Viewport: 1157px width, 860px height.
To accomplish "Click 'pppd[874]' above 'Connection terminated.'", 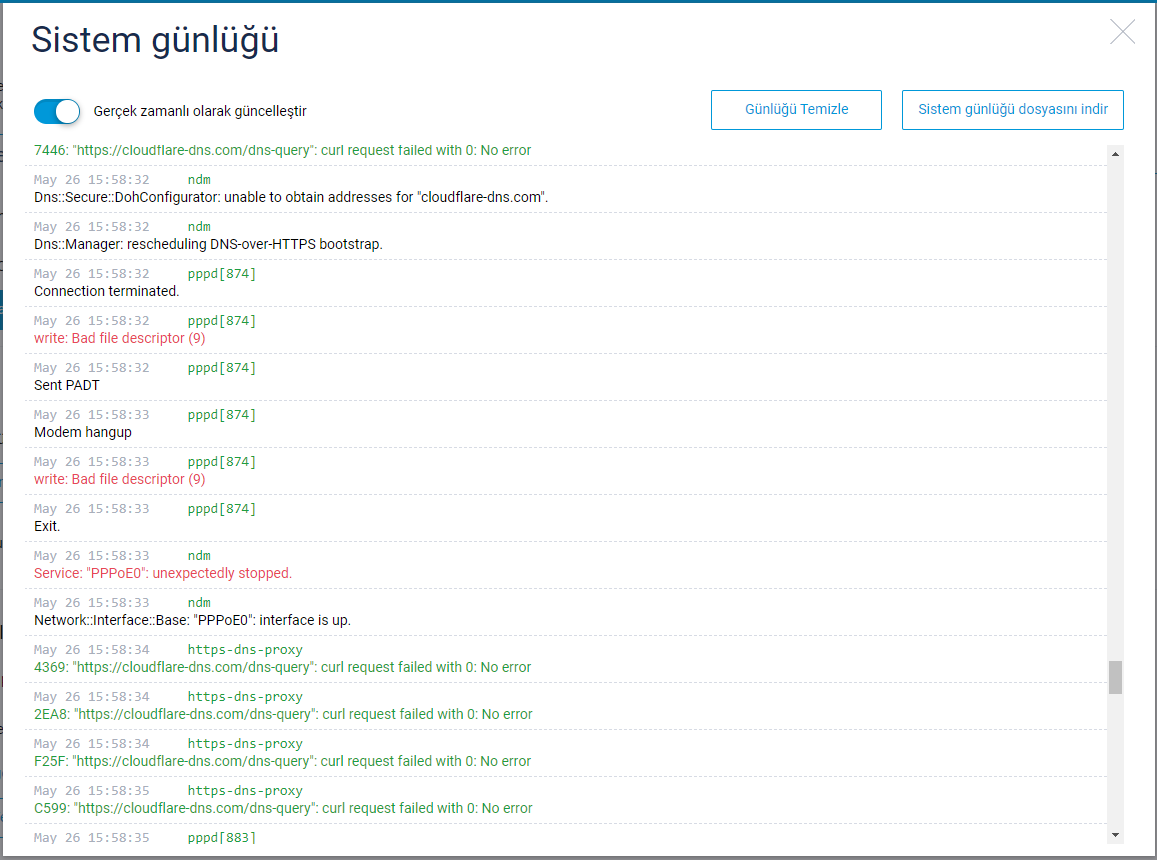I will (221, 274).
